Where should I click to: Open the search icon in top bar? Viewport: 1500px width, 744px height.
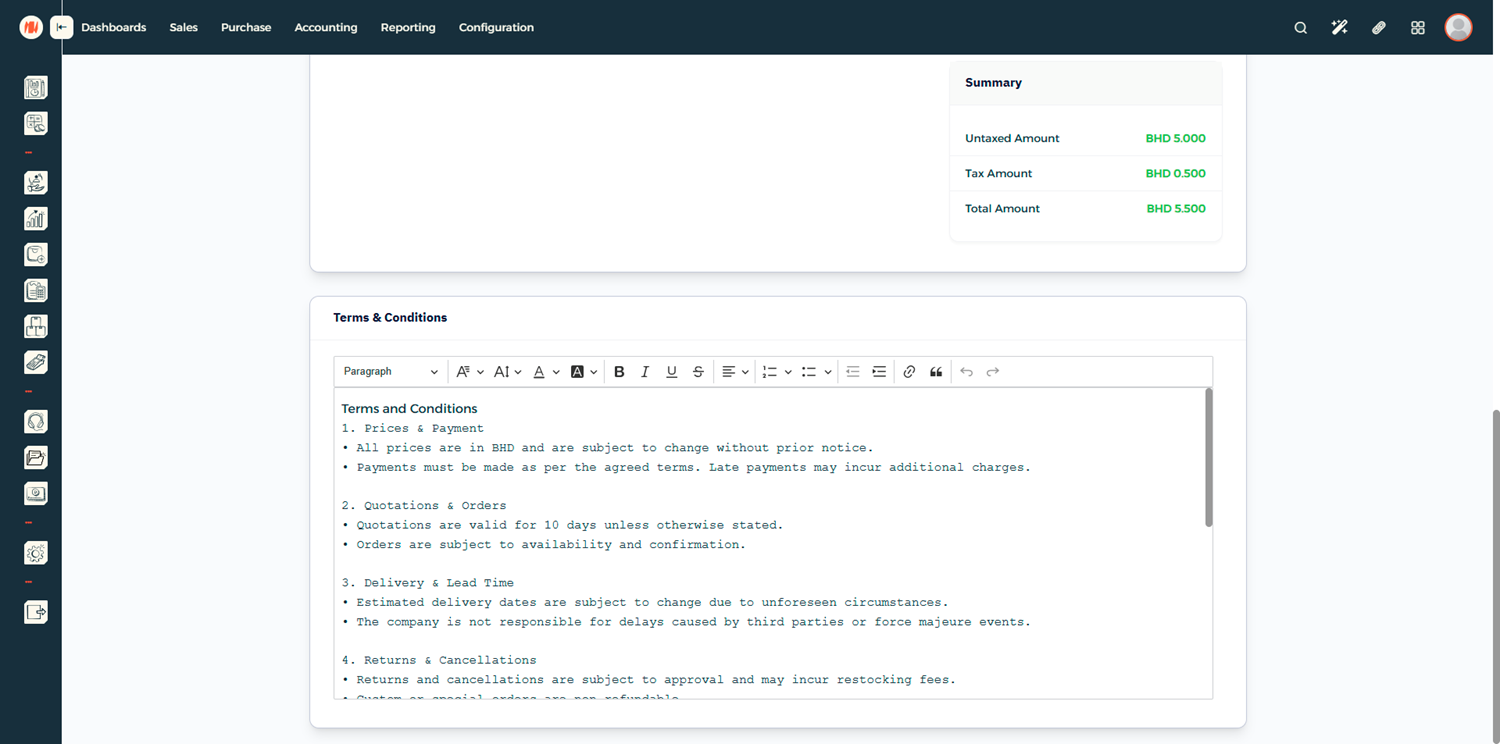(1300, 28)
